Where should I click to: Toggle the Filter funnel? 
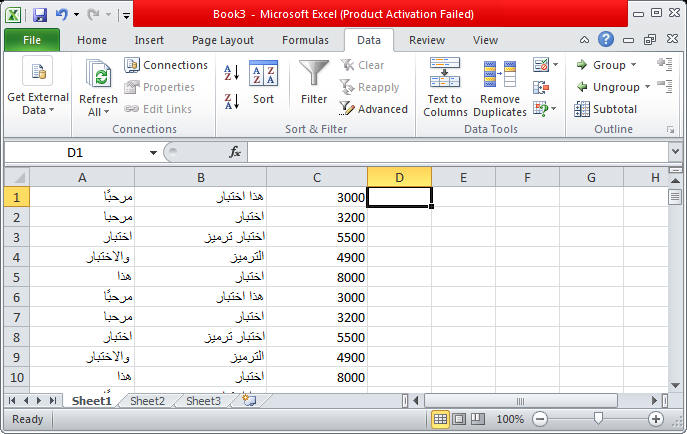point(314,83)
